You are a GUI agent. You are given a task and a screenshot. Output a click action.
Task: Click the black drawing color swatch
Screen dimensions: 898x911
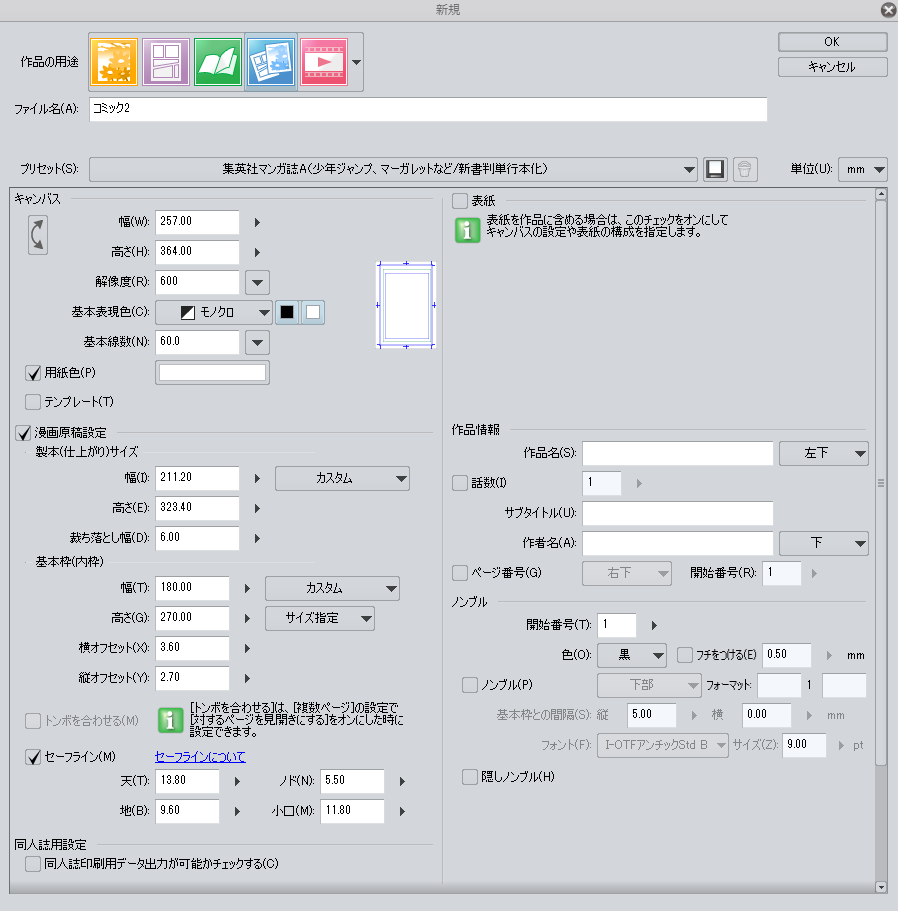pos(287,313)
